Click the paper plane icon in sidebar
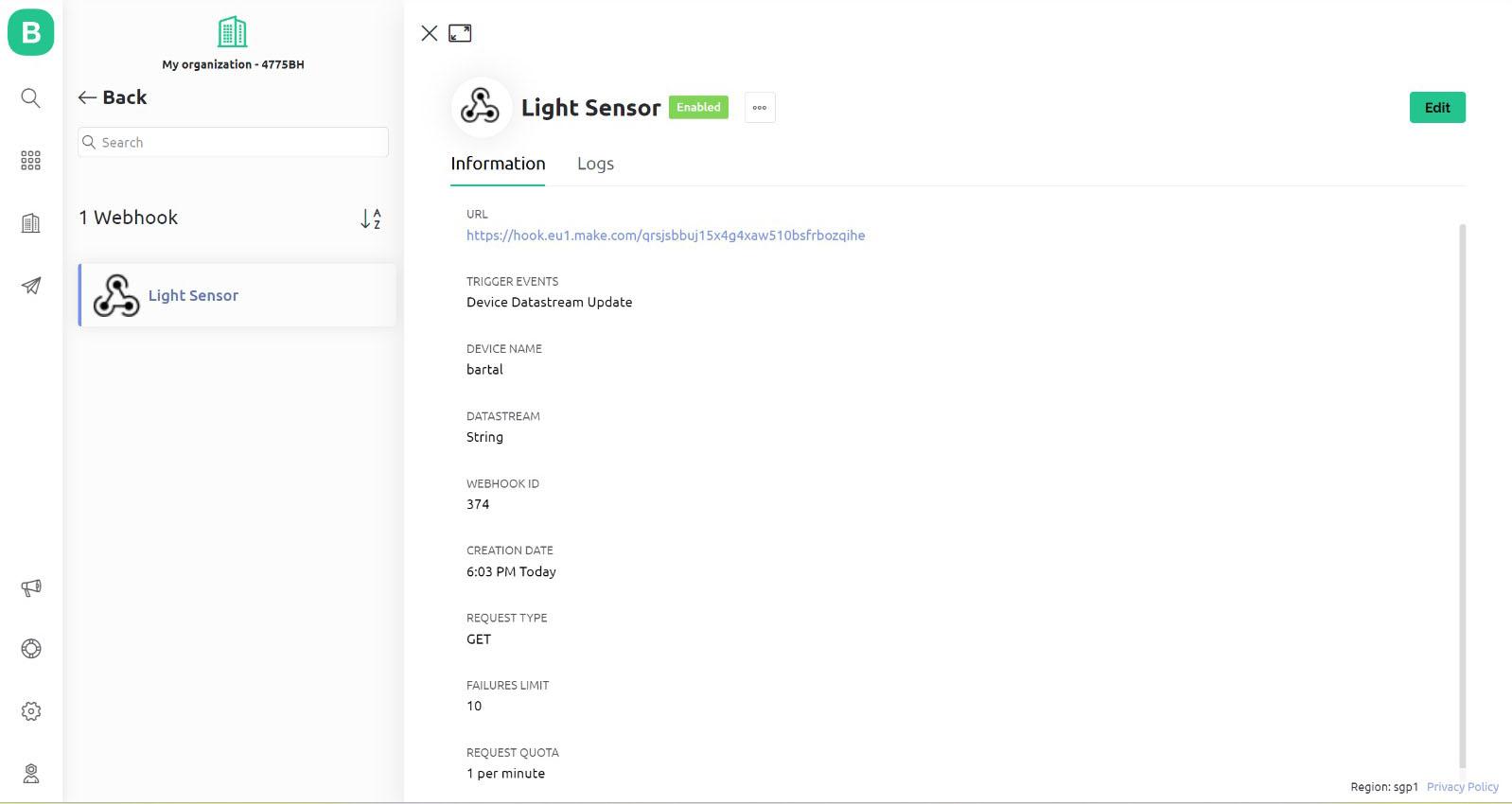The height and width of the screenshot is (804, 1512). (x=31, y=286)
